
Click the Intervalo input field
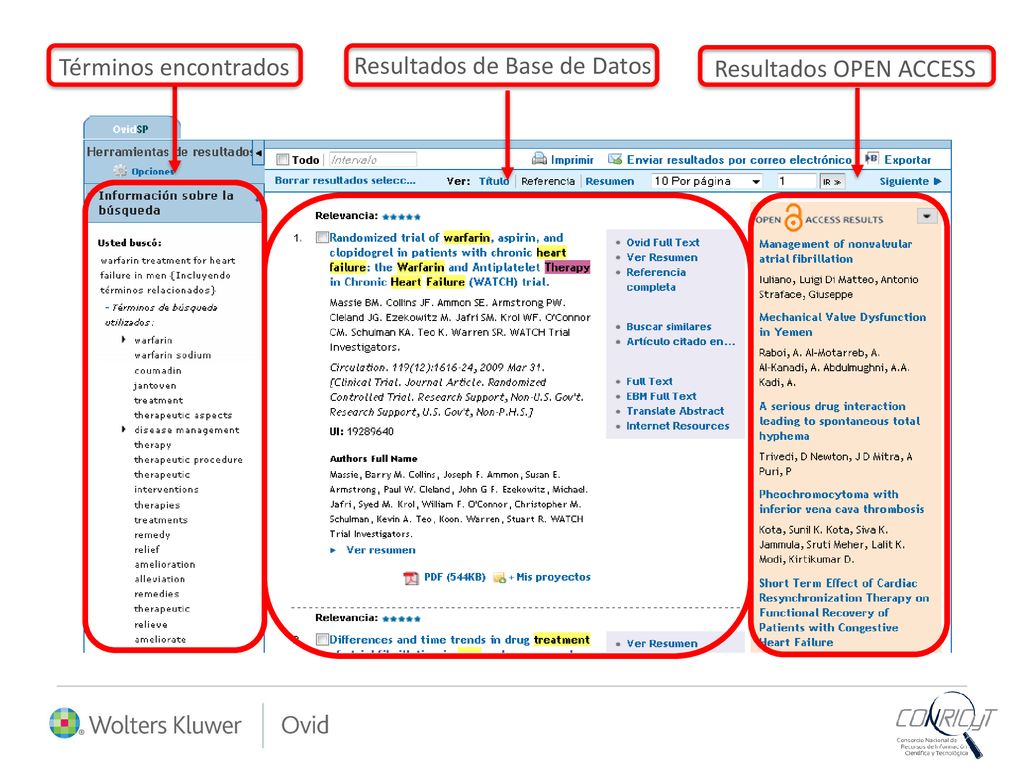(x=372, y=159)
